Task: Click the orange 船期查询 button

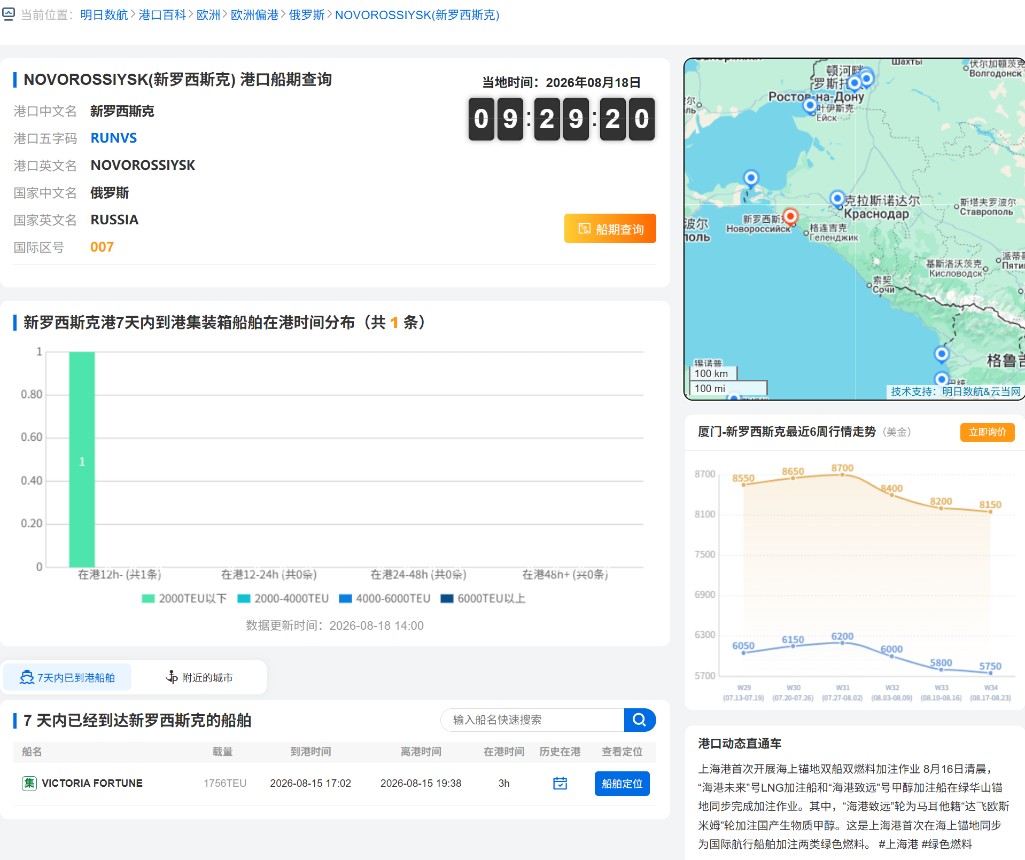Action: 610,229
